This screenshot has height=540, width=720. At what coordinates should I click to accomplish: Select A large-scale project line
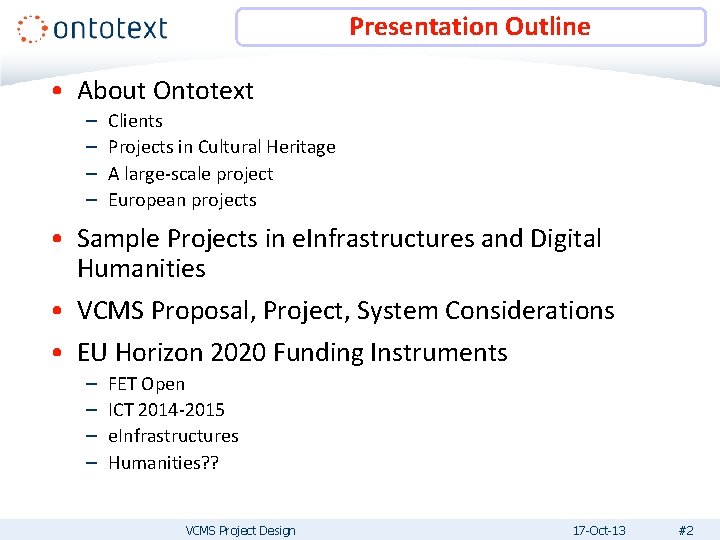191,174
